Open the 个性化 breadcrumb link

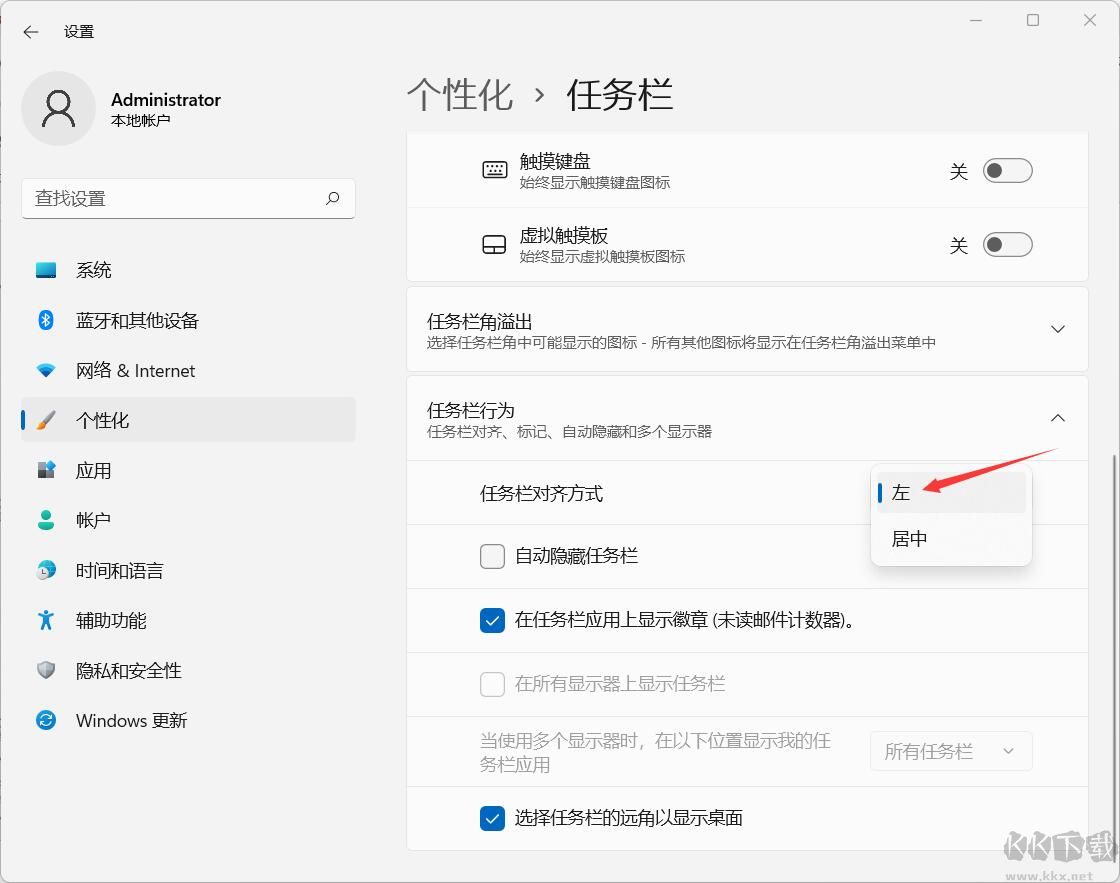(x=460, y=95)
